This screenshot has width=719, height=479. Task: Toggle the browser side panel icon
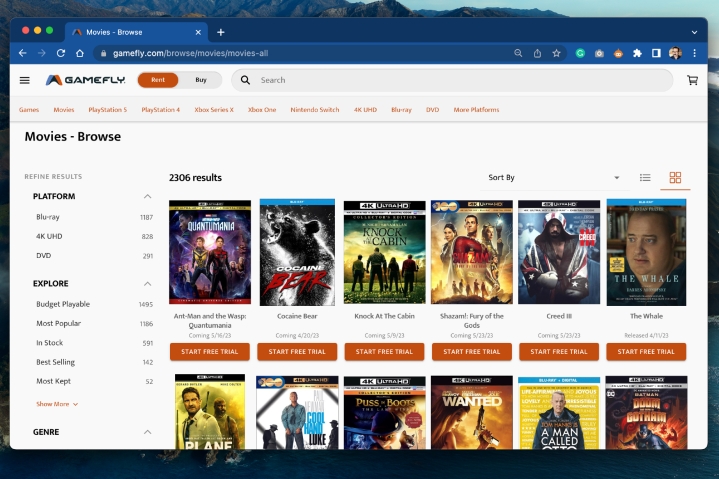pyautogui.click(x=656, y=53)
